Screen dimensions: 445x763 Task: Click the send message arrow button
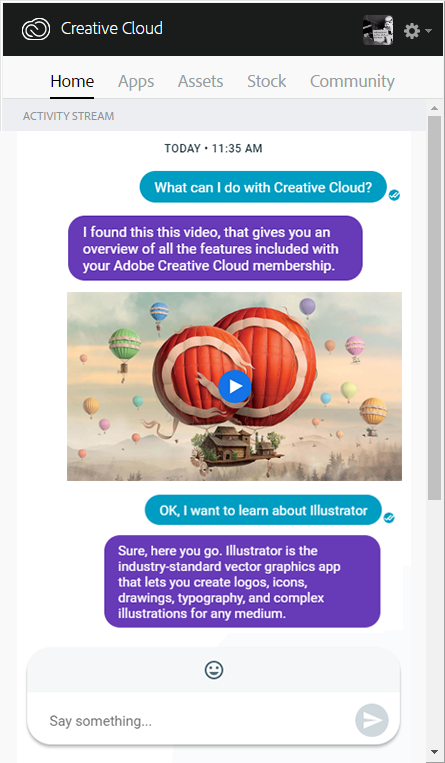(x=372, y=720)
